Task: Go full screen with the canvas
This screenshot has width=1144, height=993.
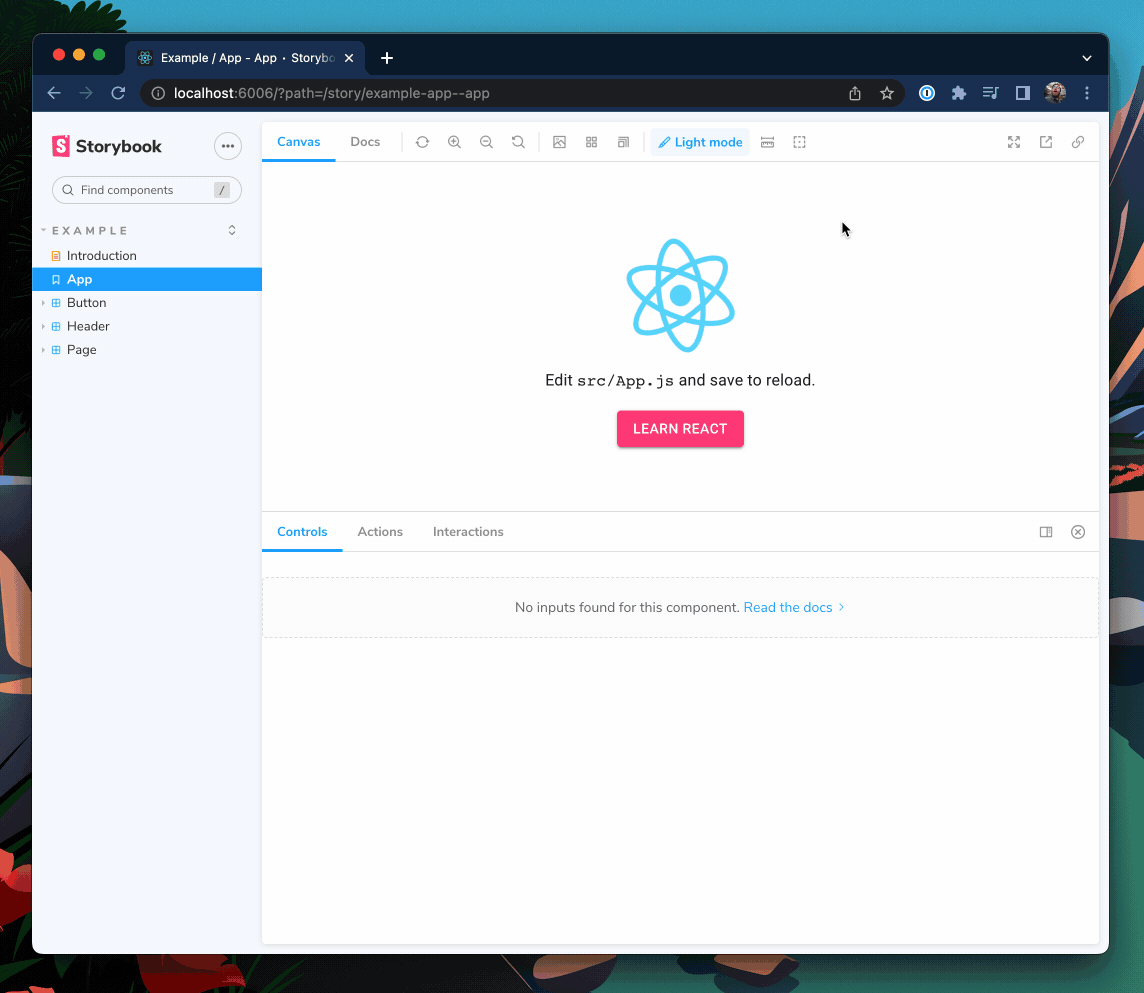Action: 1014,142
